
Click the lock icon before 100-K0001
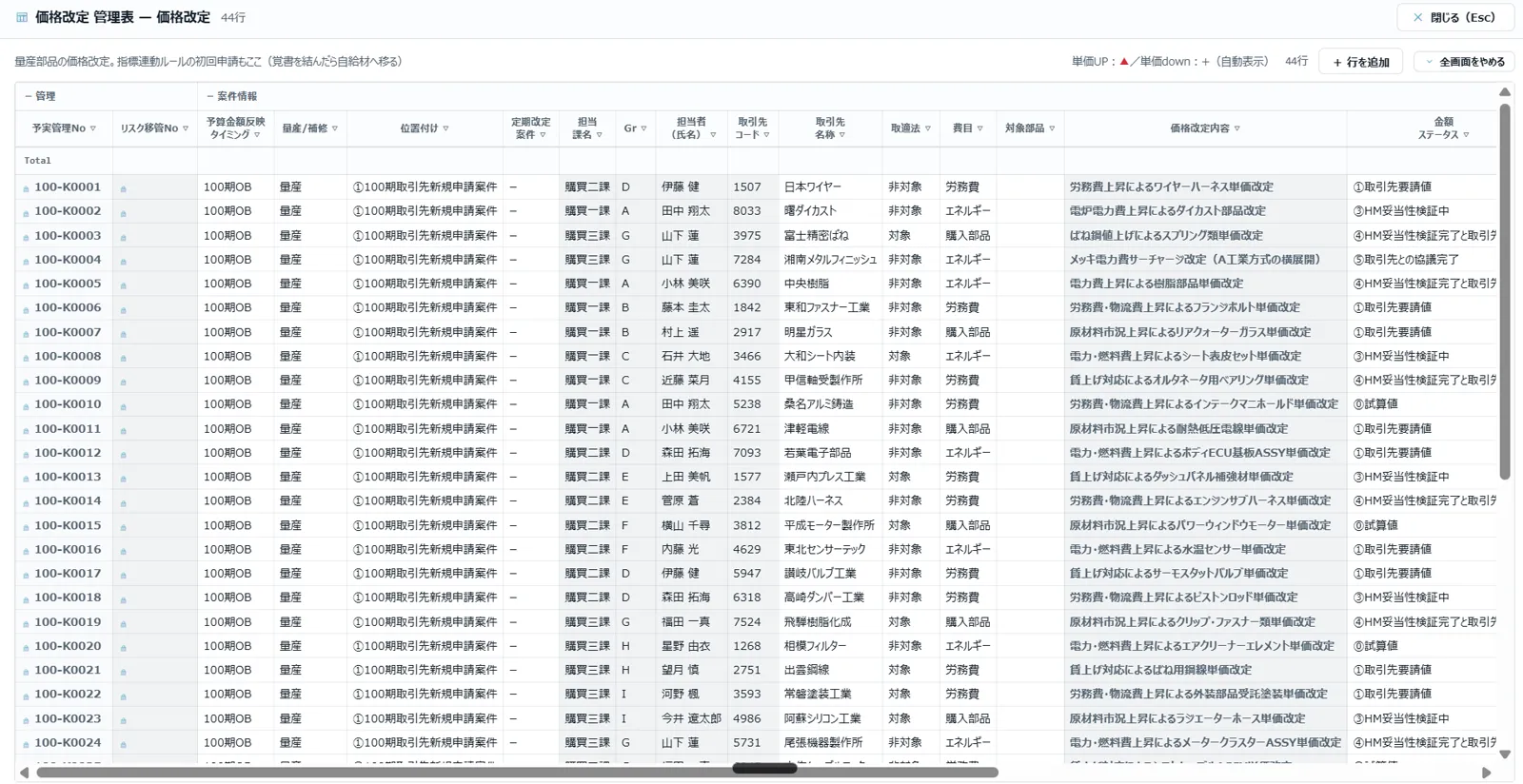click(x=26, y=188)
